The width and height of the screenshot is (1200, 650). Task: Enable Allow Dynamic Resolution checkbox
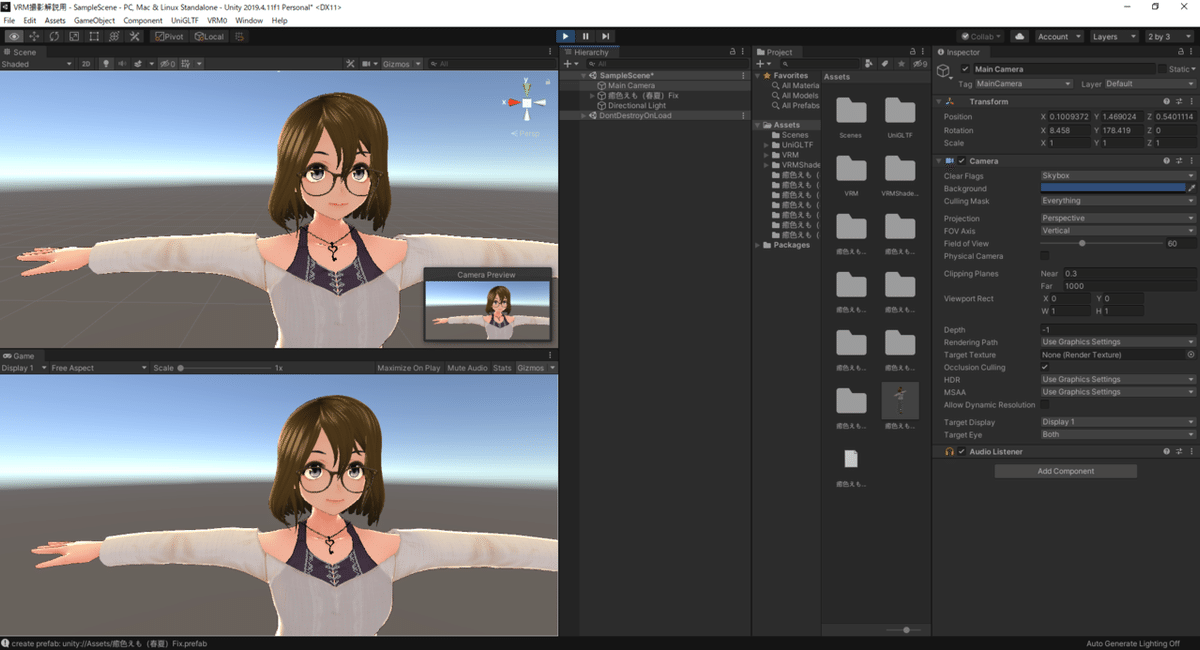pyautogui.click(x=1045, y=404)
